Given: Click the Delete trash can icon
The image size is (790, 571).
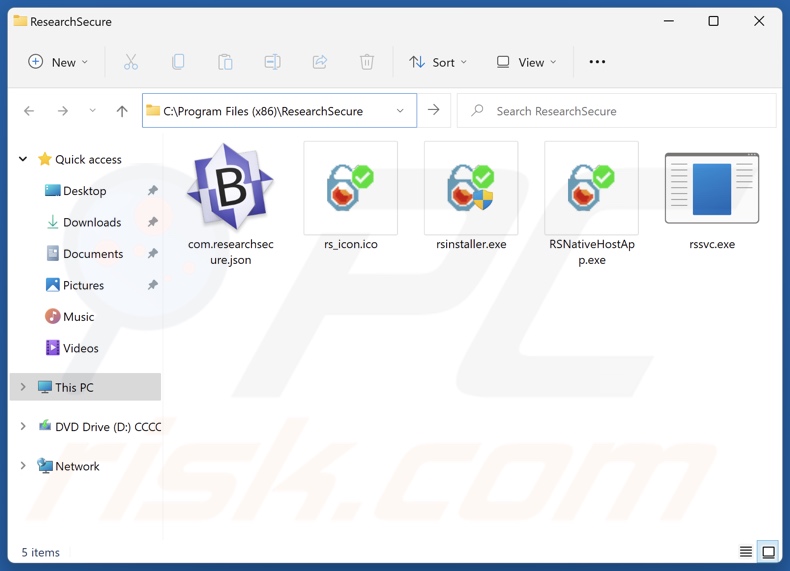Looking at the screenshot, I should coord(367,62).
